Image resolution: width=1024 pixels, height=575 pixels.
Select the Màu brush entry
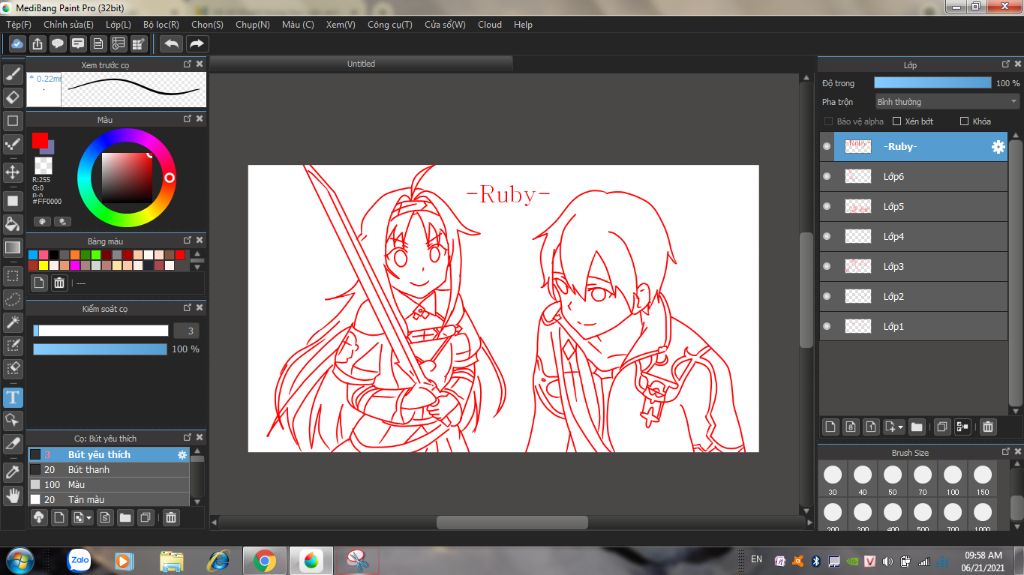108,485
